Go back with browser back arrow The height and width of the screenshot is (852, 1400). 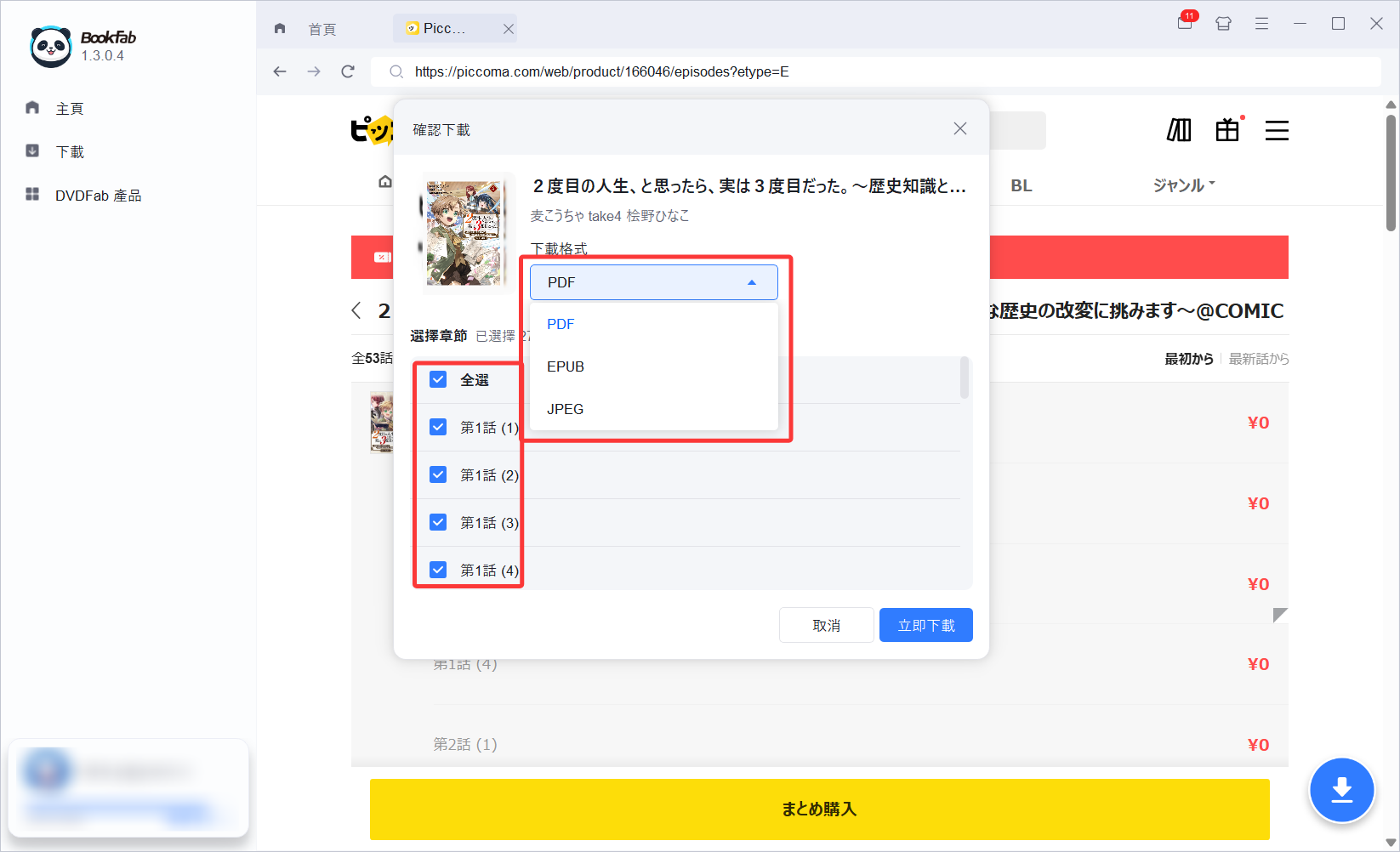(x=280, y=71)
